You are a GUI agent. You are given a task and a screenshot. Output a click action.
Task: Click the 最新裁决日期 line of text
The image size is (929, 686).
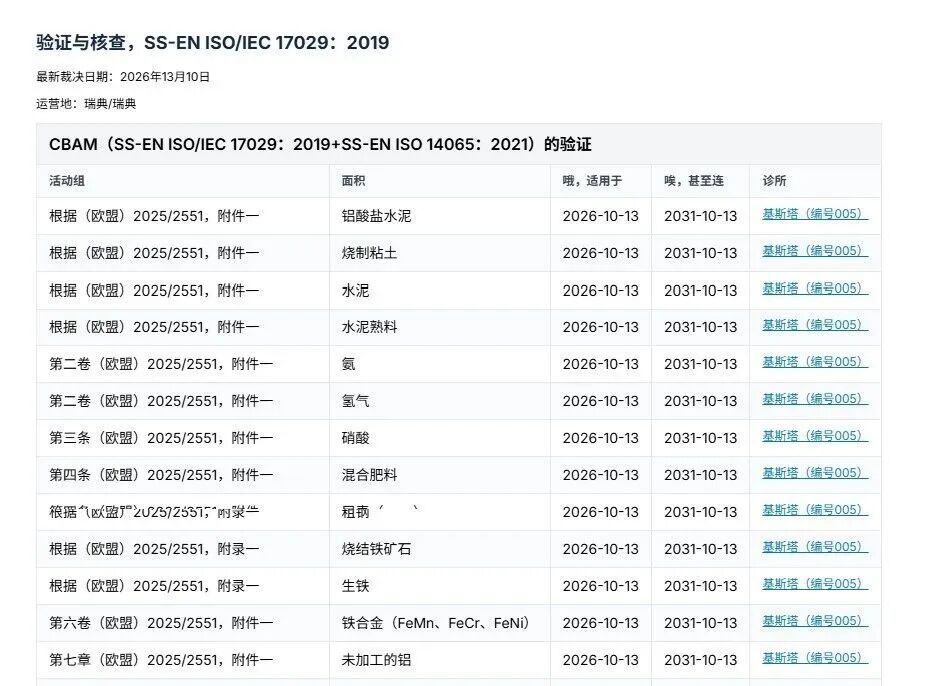(123, 77)
